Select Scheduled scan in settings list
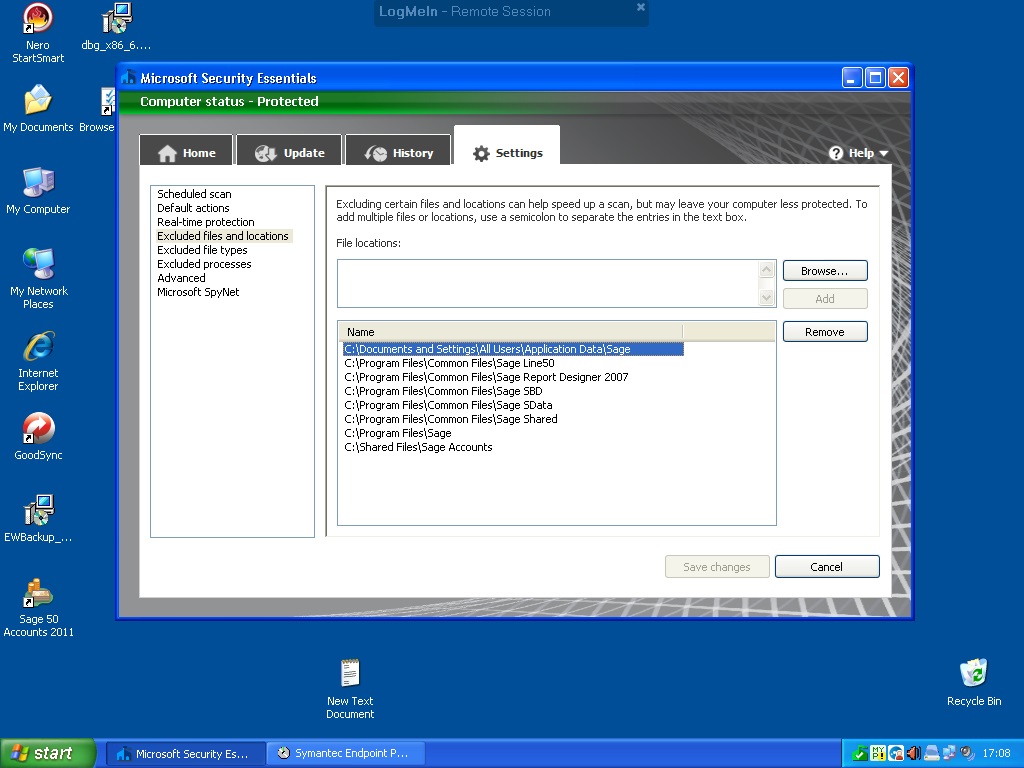Screen dimensions: 1024x768 click(195, 194)
